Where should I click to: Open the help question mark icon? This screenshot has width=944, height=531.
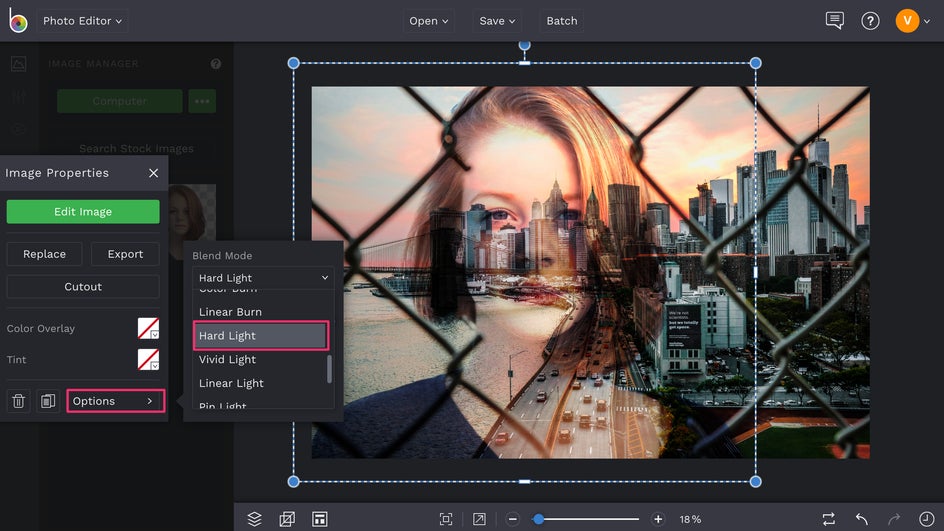click(x=870, y=21)
